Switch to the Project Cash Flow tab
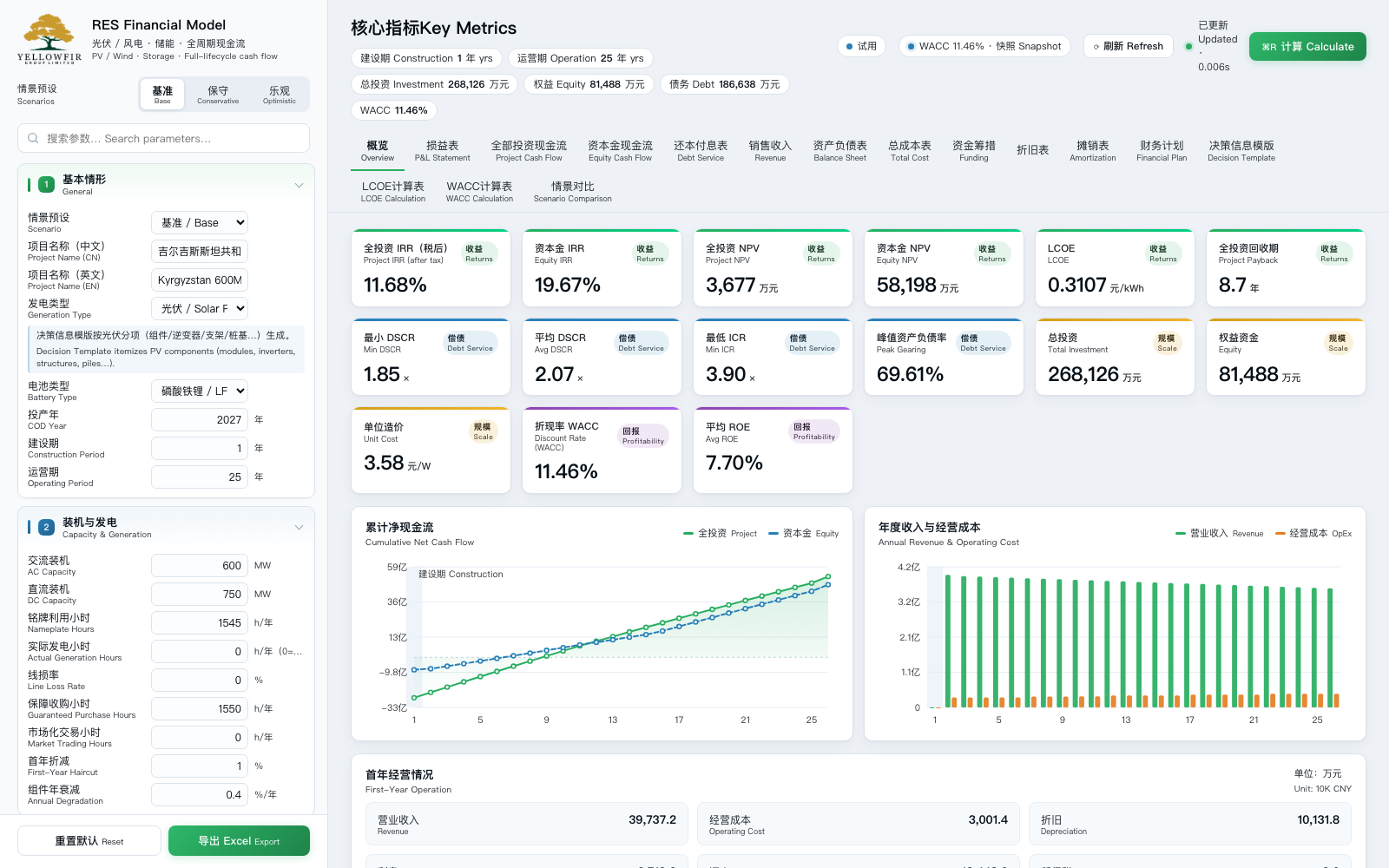Screen dimensions: 1389x868 click(529, 151)
